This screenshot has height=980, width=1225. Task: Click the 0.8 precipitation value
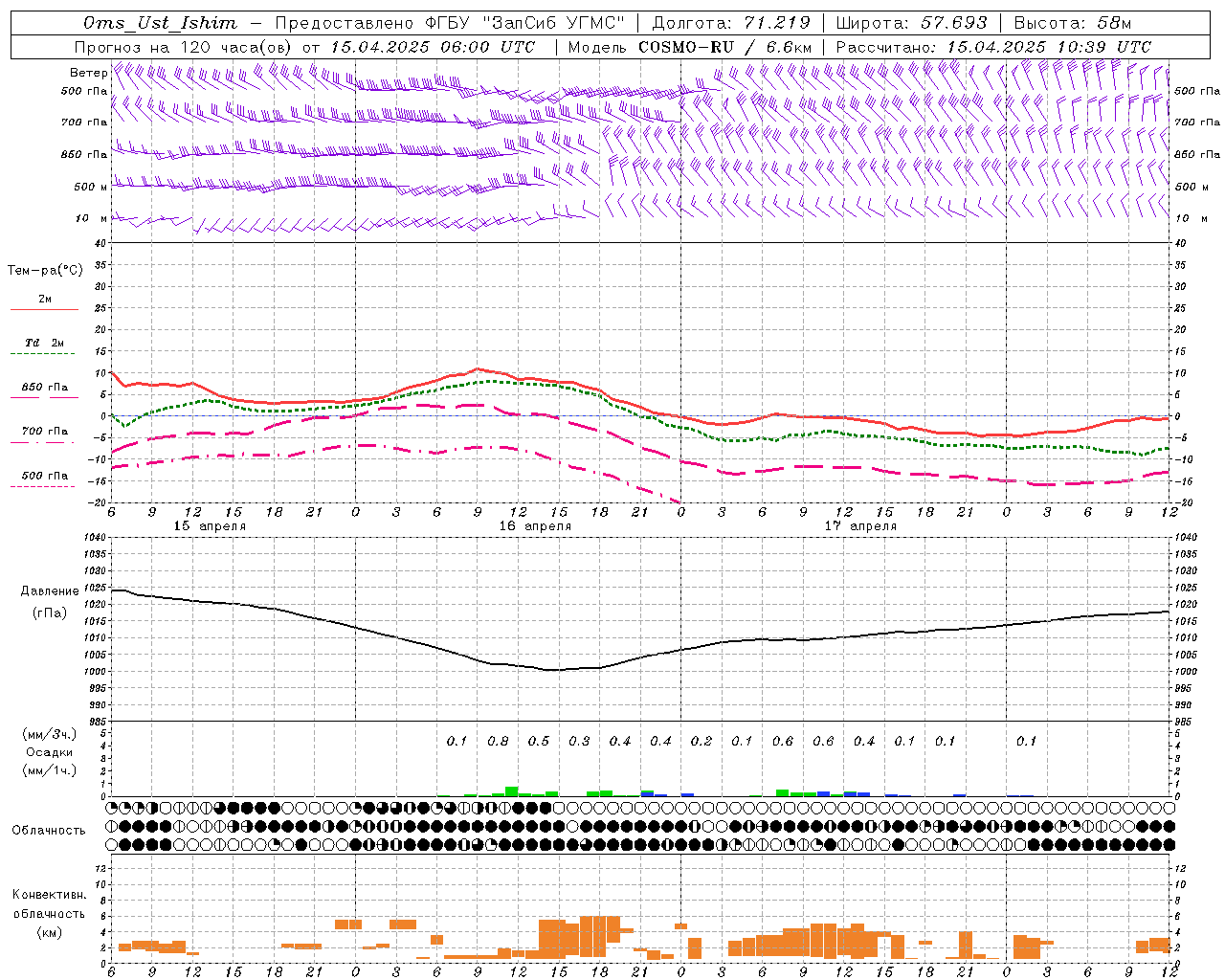tap(498, 741)
